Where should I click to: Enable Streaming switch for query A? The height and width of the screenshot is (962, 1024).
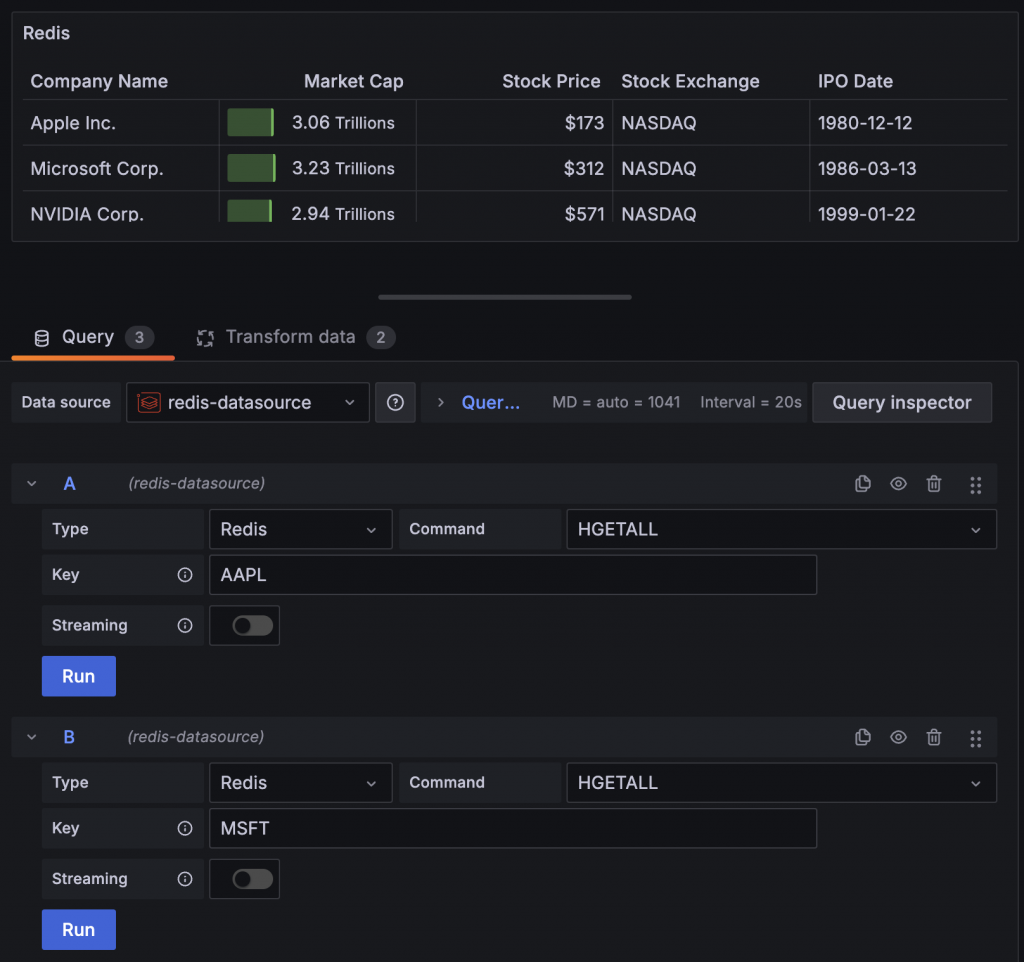click(253, 626)
